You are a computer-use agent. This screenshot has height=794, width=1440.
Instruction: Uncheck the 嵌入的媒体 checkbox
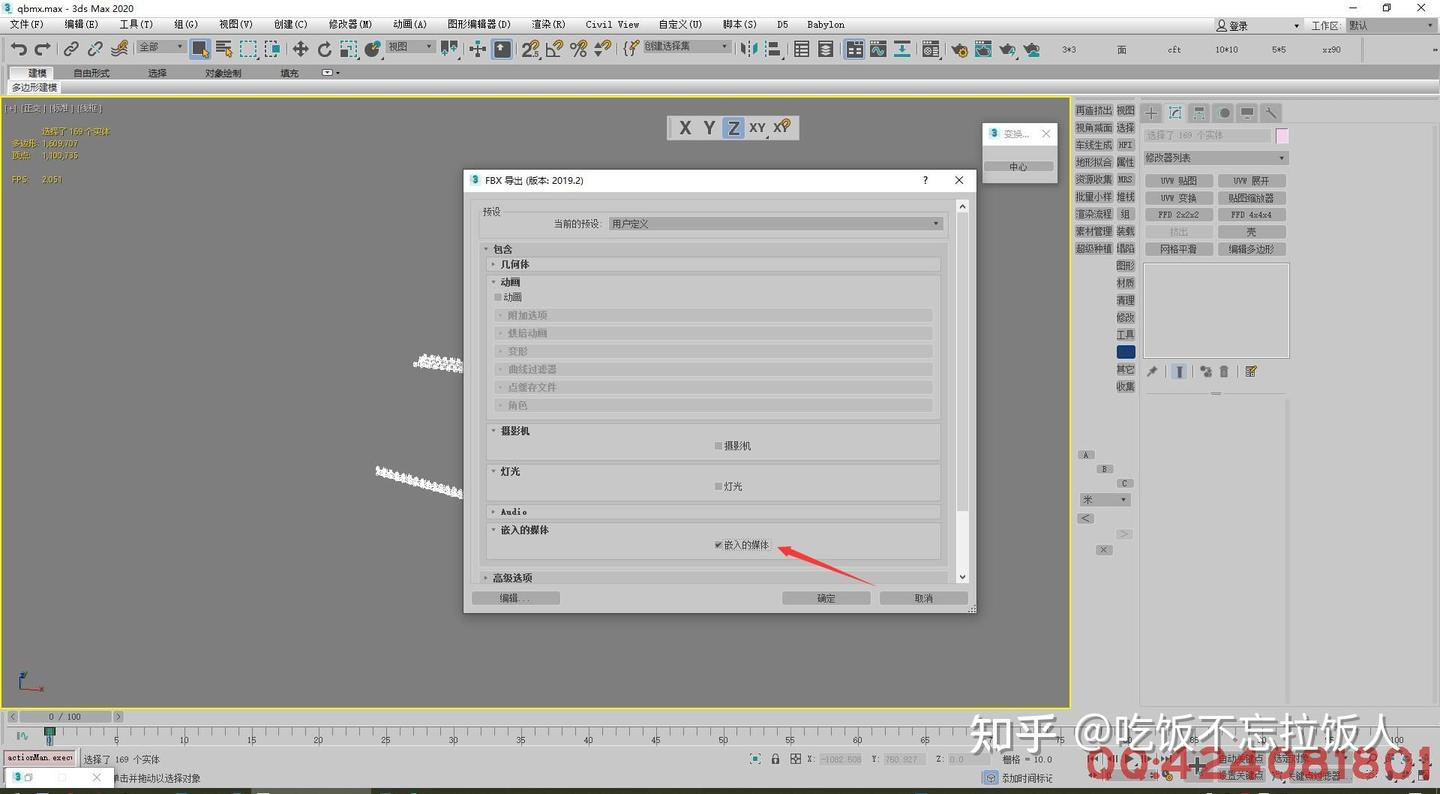click(x=718, y=544)
